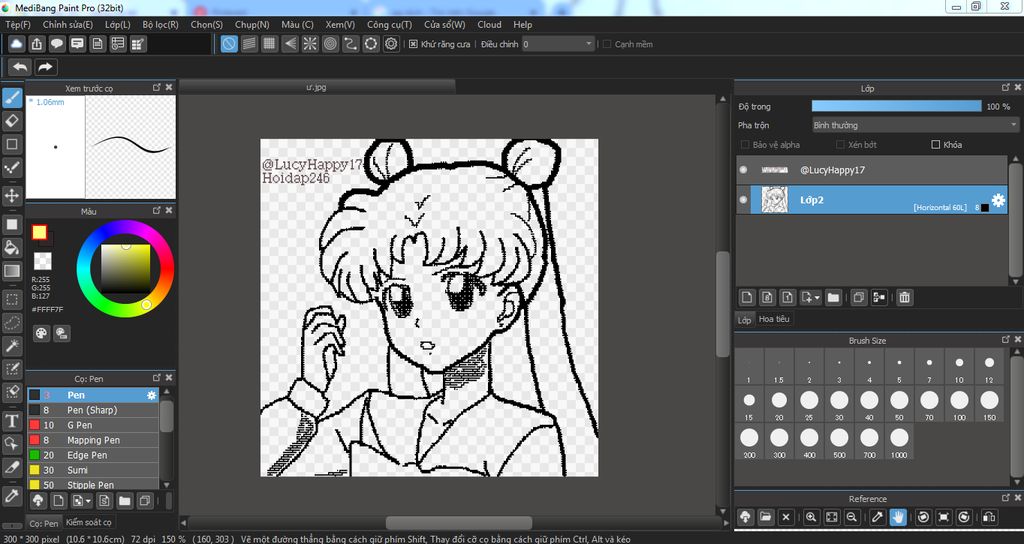The height and width of the screenshot is (544, 1024).
Task: Delete layer with trash icon
Action: [x=904, y=298]
